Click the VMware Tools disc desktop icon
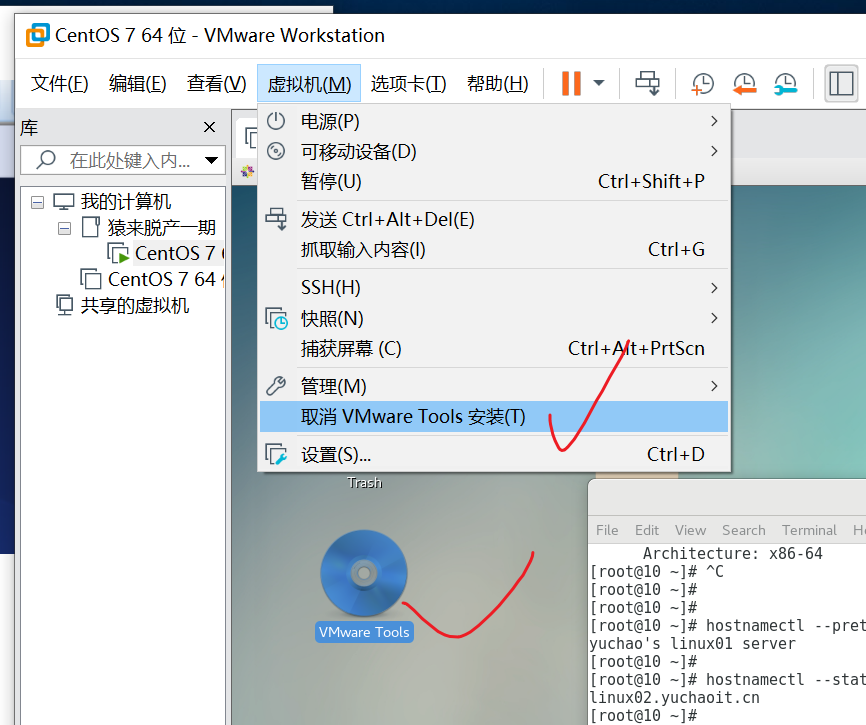866x725 pixels. click(363, 573)
